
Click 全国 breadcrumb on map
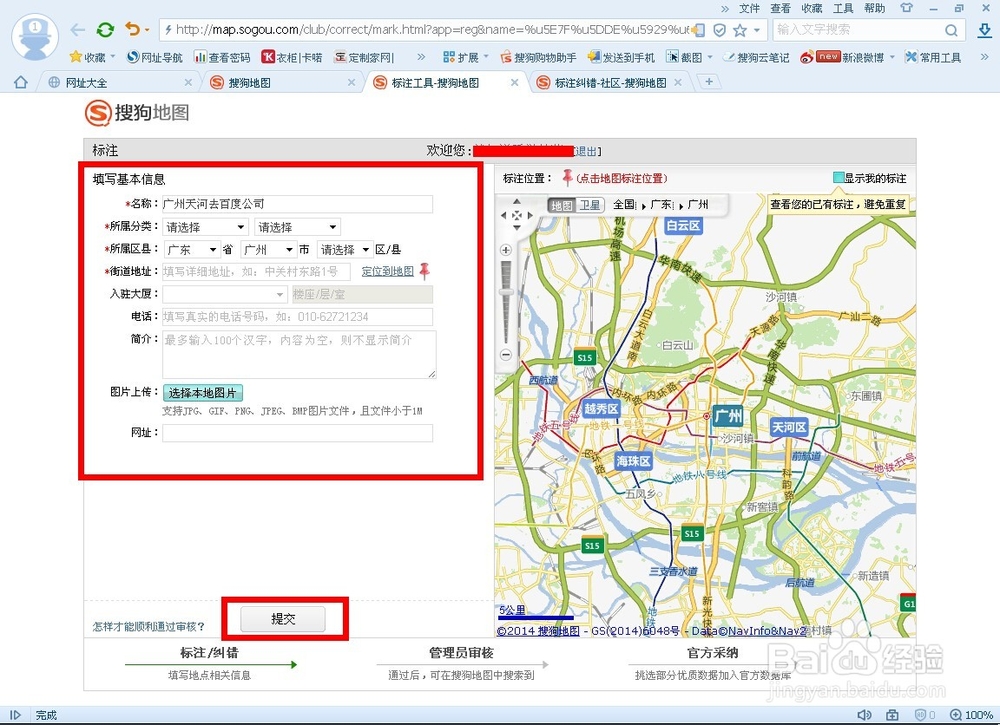624,205
